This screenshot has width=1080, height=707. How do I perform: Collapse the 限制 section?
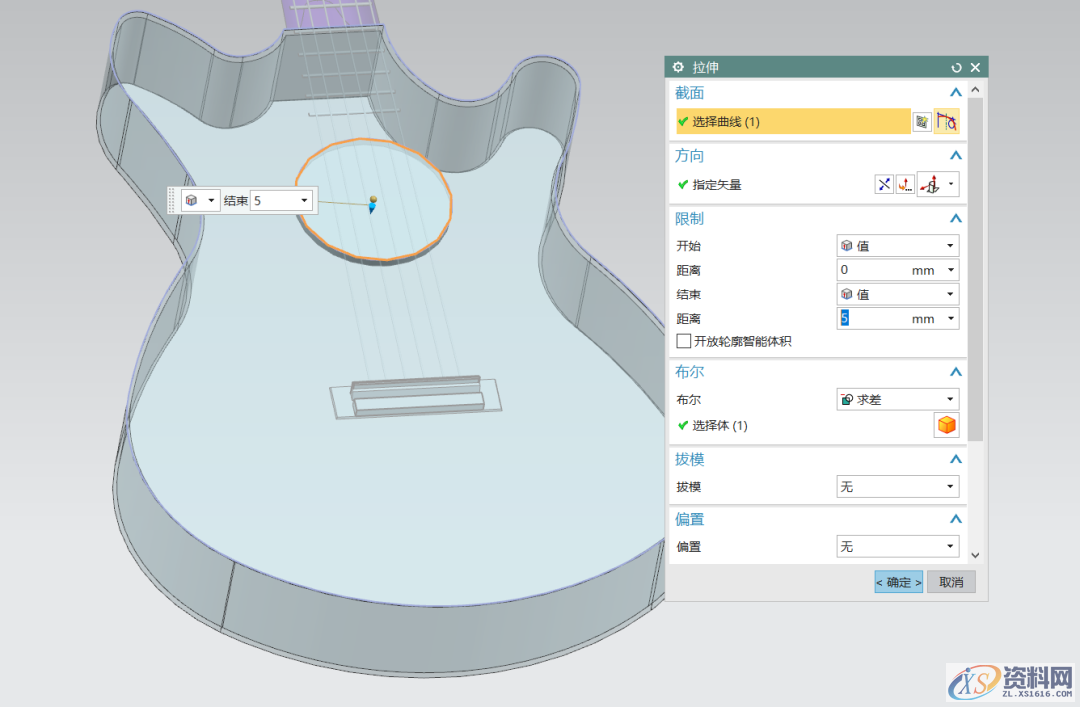pos(955,219)
